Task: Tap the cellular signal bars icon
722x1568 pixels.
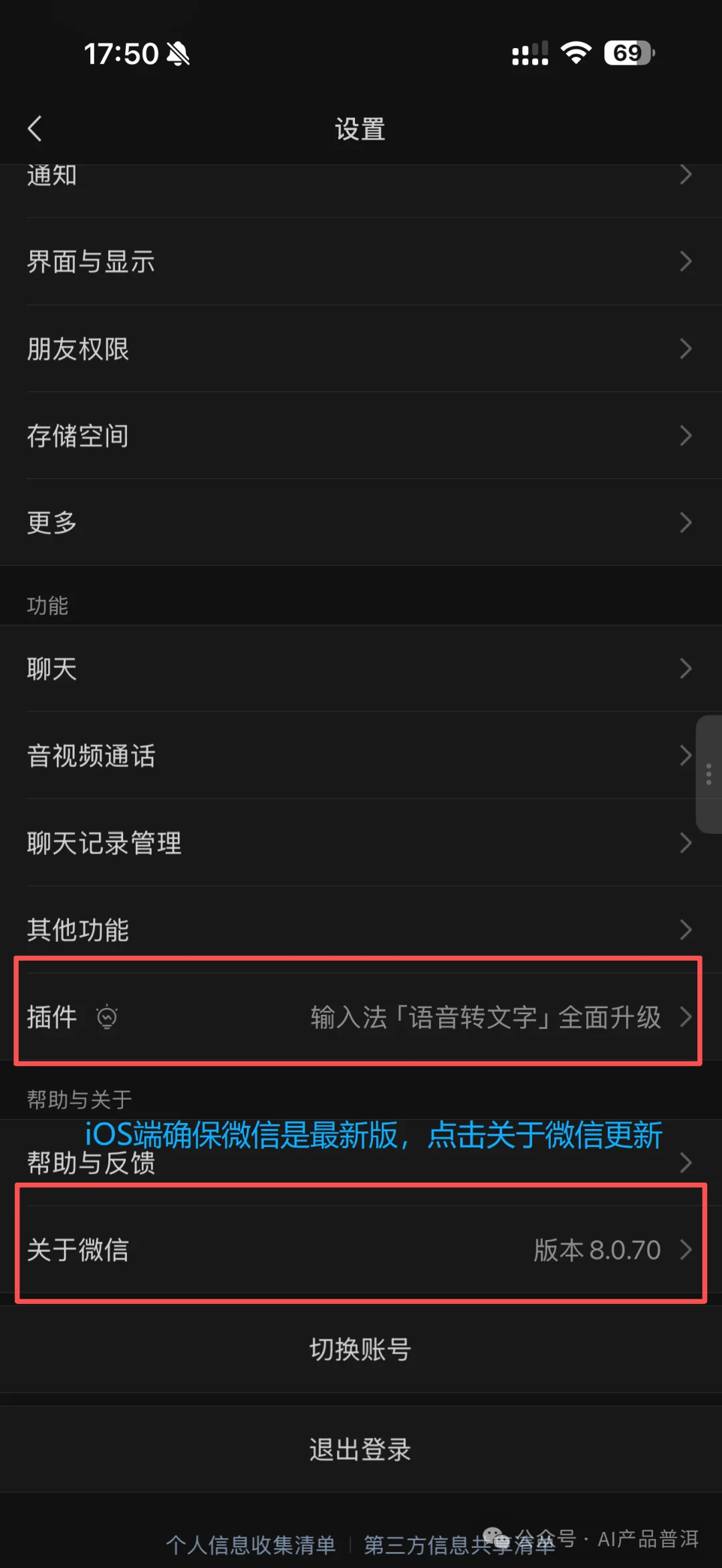Action: pyautogui.click(x=530, y=53)
